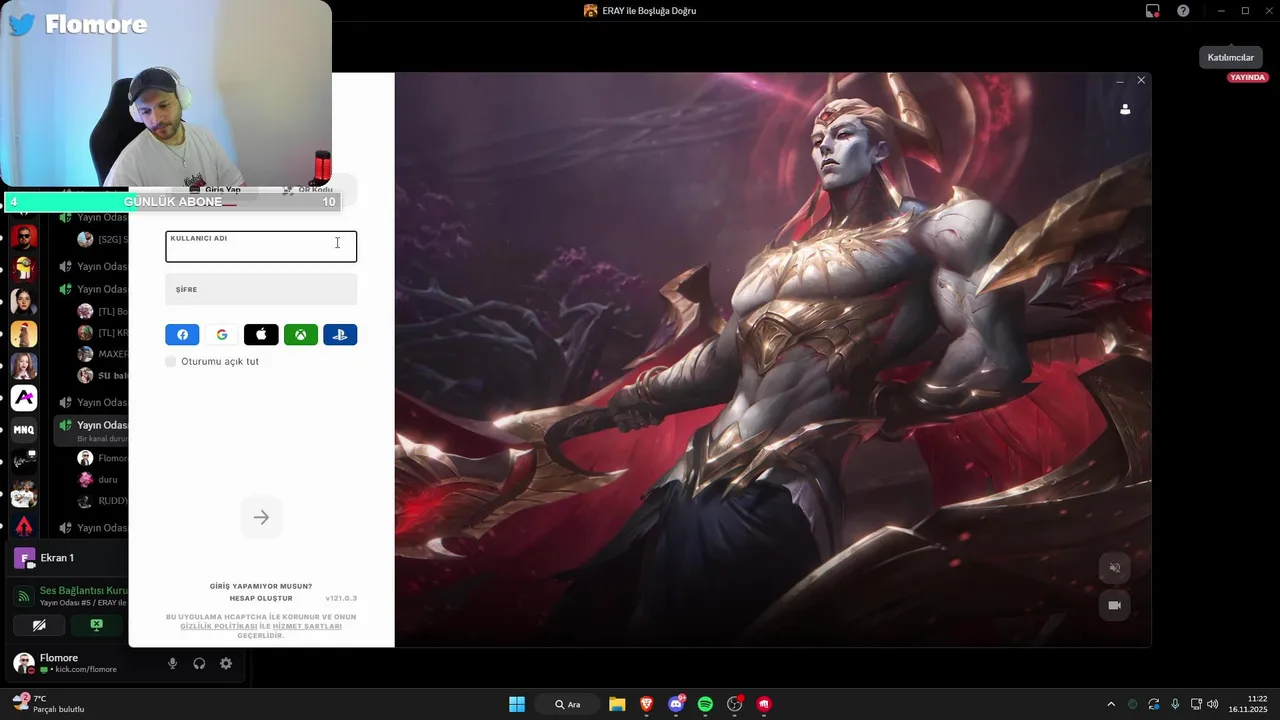The width and height of the screenshot is (1280, 720).
Task: Sign in with Apple button
Action: click(261, 335)
